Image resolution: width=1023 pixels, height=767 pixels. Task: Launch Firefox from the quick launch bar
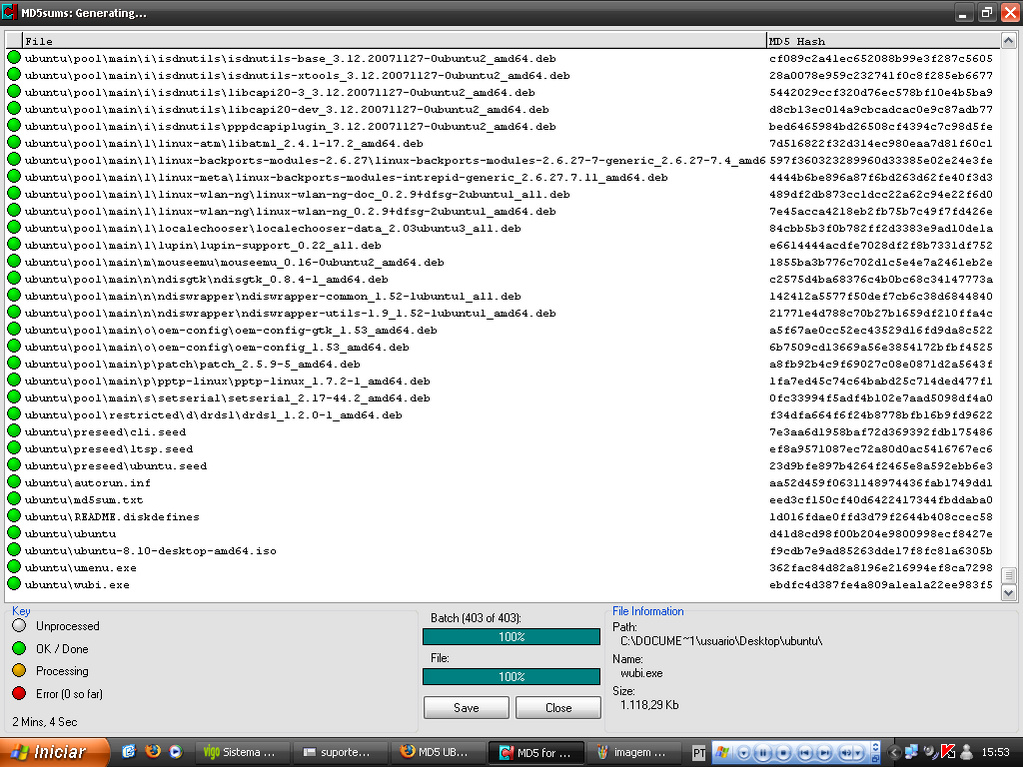pyautogui.click(x=153, y=751)
